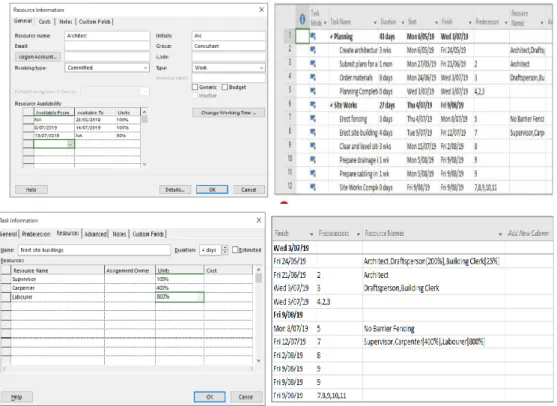Click task mode icon for Erect fencing row
This screenshot has height=406, width=557.
(313, 119)
